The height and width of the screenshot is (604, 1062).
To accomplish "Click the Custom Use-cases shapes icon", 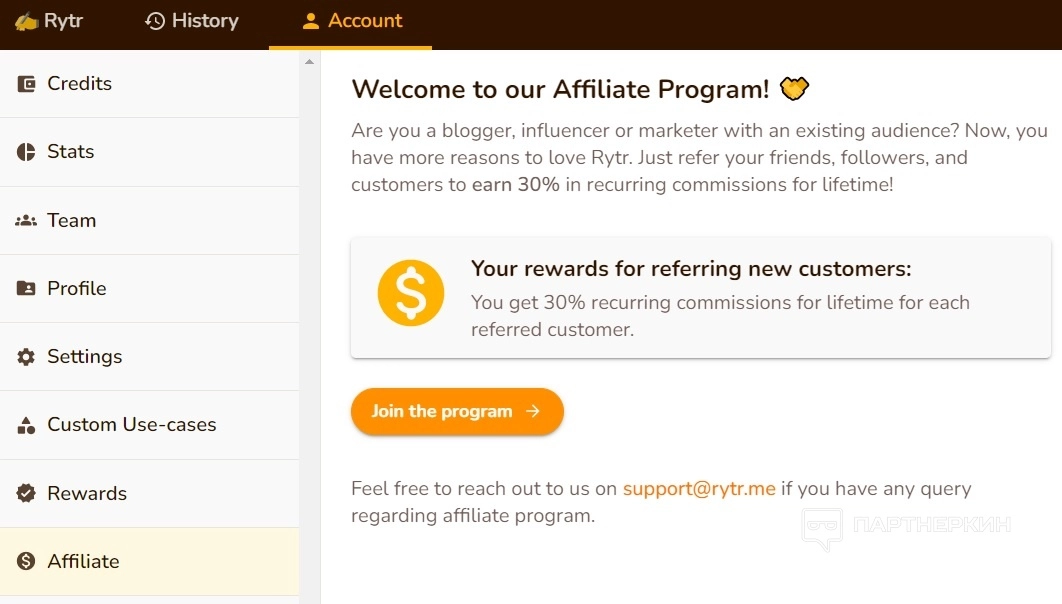I will coord(27,426).
